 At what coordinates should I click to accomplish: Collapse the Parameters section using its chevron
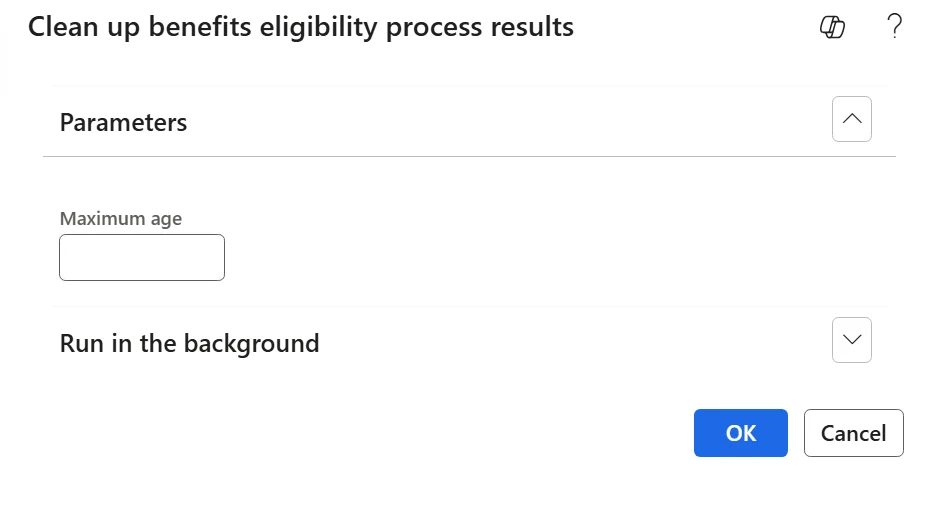(x=851, y=119)
